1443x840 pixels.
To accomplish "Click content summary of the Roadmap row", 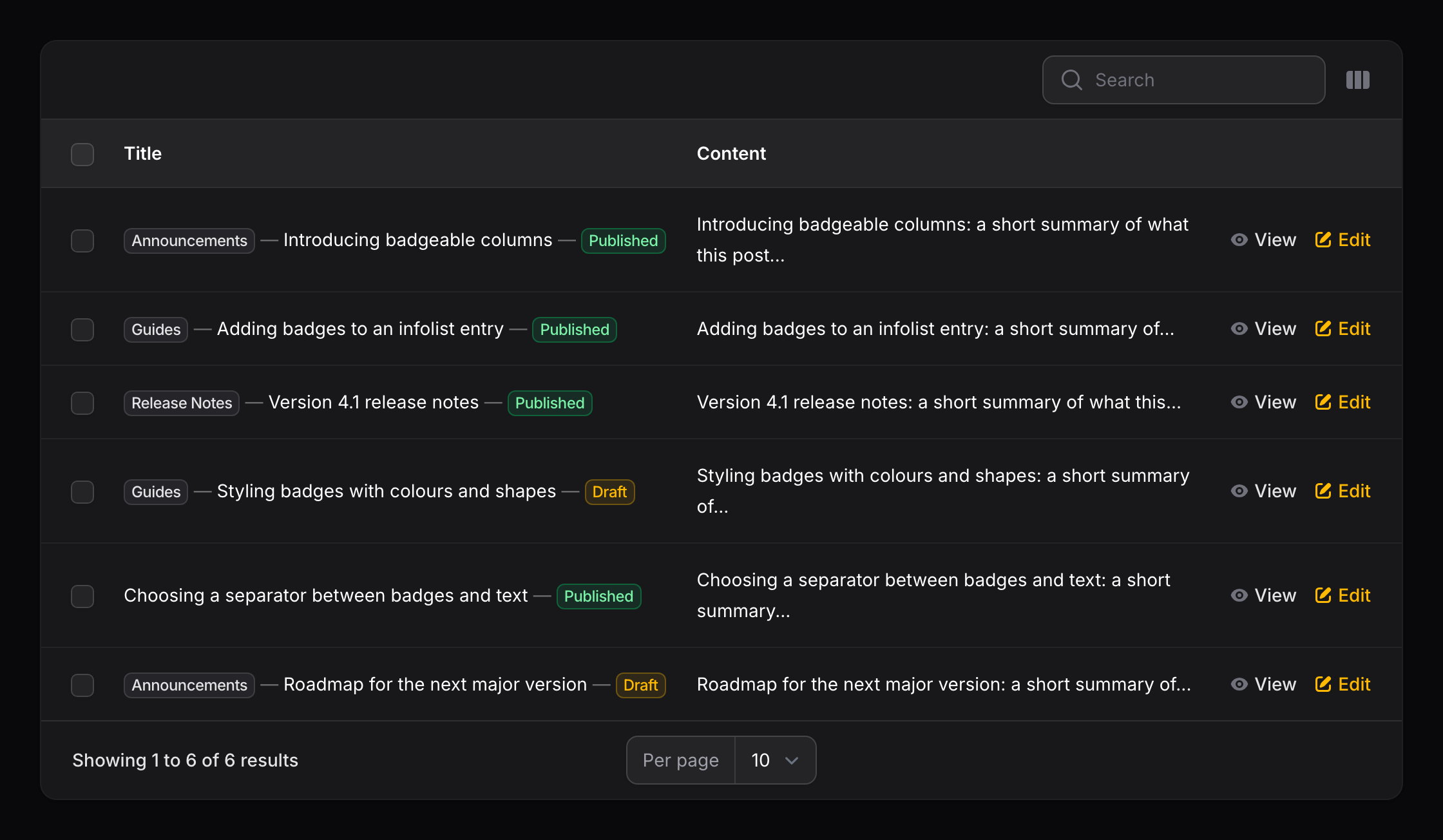I will pyautogui.click(x=944, y=685).
